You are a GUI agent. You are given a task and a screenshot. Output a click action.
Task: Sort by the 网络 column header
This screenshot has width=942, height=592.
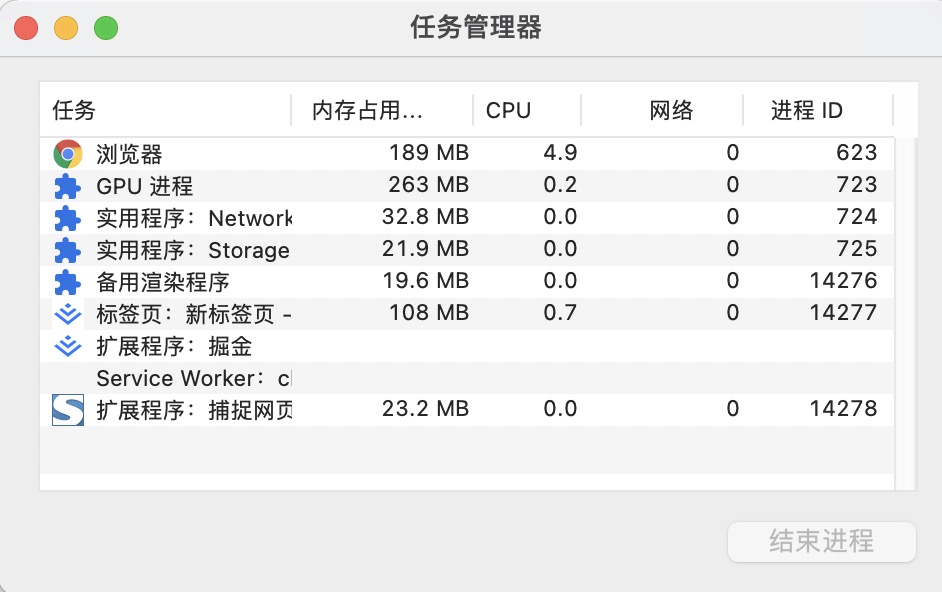click(662, 111)
